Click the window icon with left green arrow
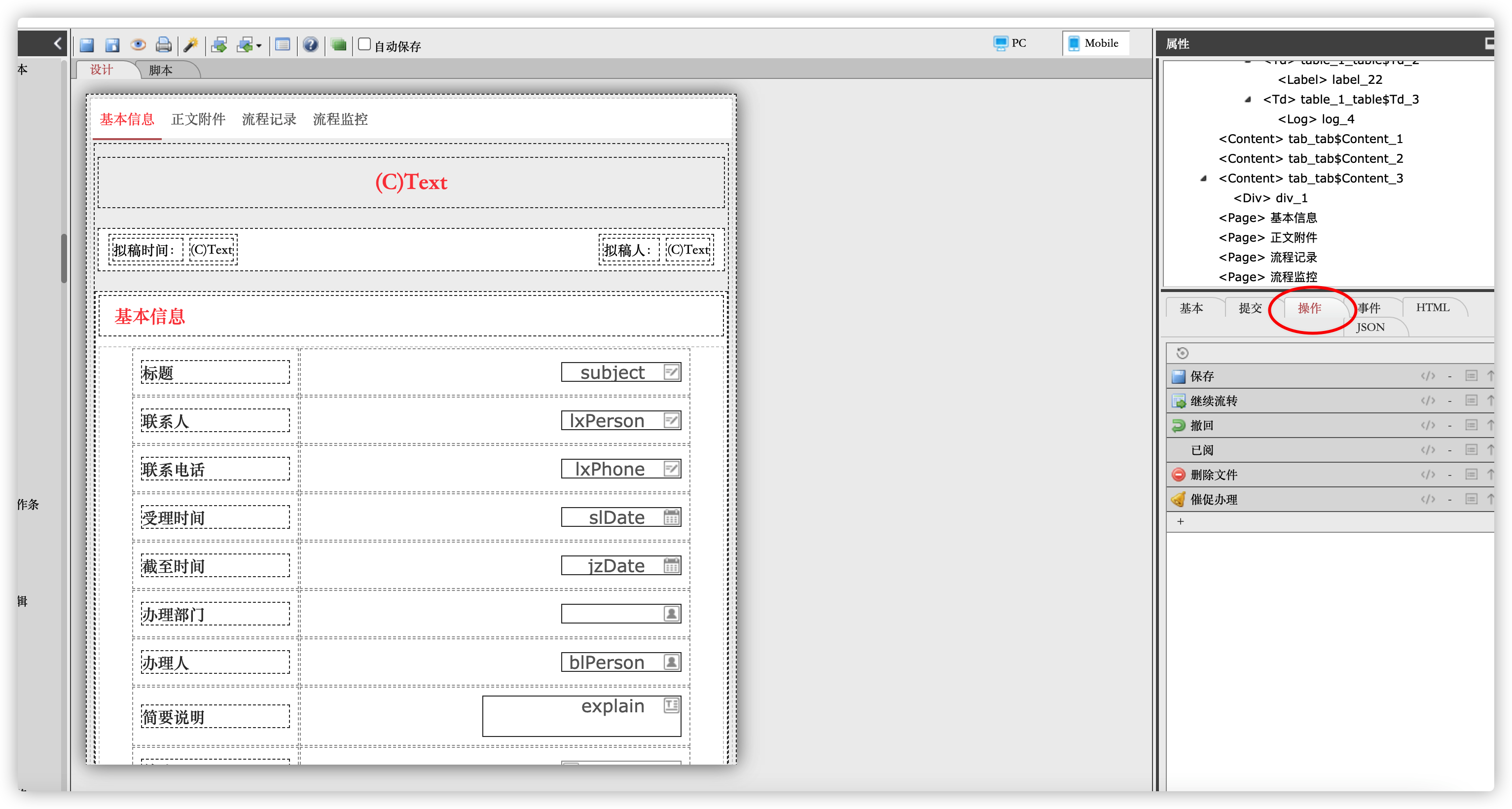The height and width of the screenshot is (809, 1512). (x=245, y=44)
